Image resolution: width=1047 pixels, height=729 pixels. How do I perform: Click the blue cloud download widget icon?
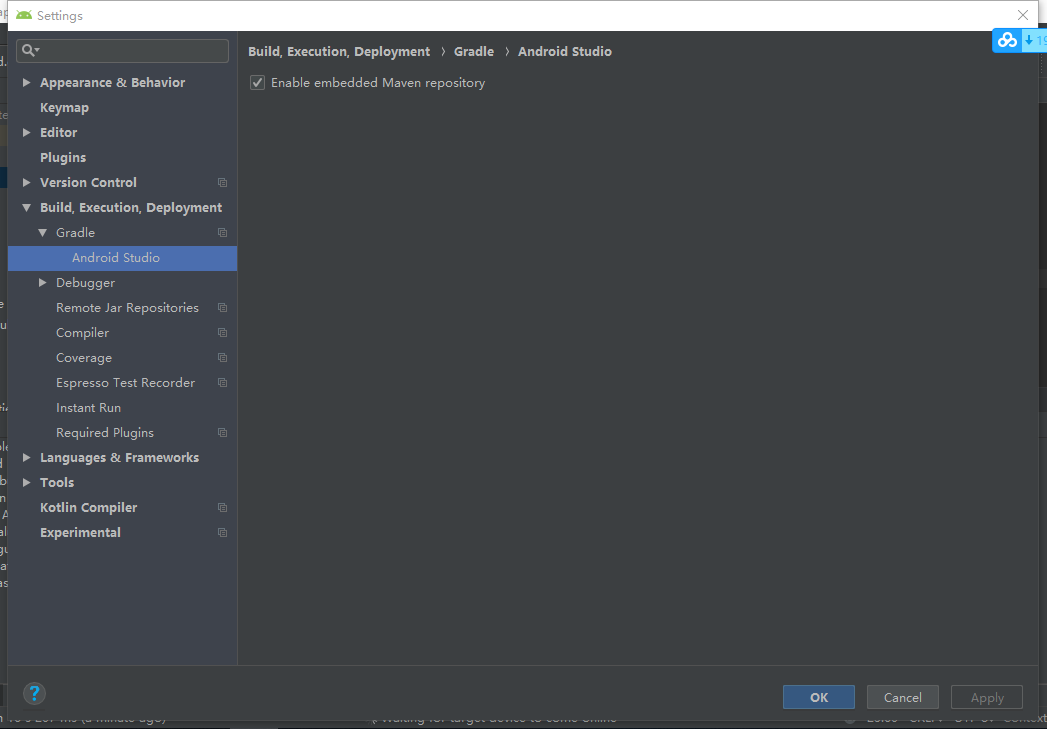click(1007, 41)
